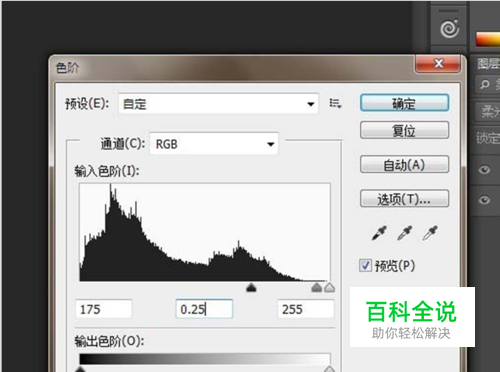Click the gradient color swatch in panel

488,38
